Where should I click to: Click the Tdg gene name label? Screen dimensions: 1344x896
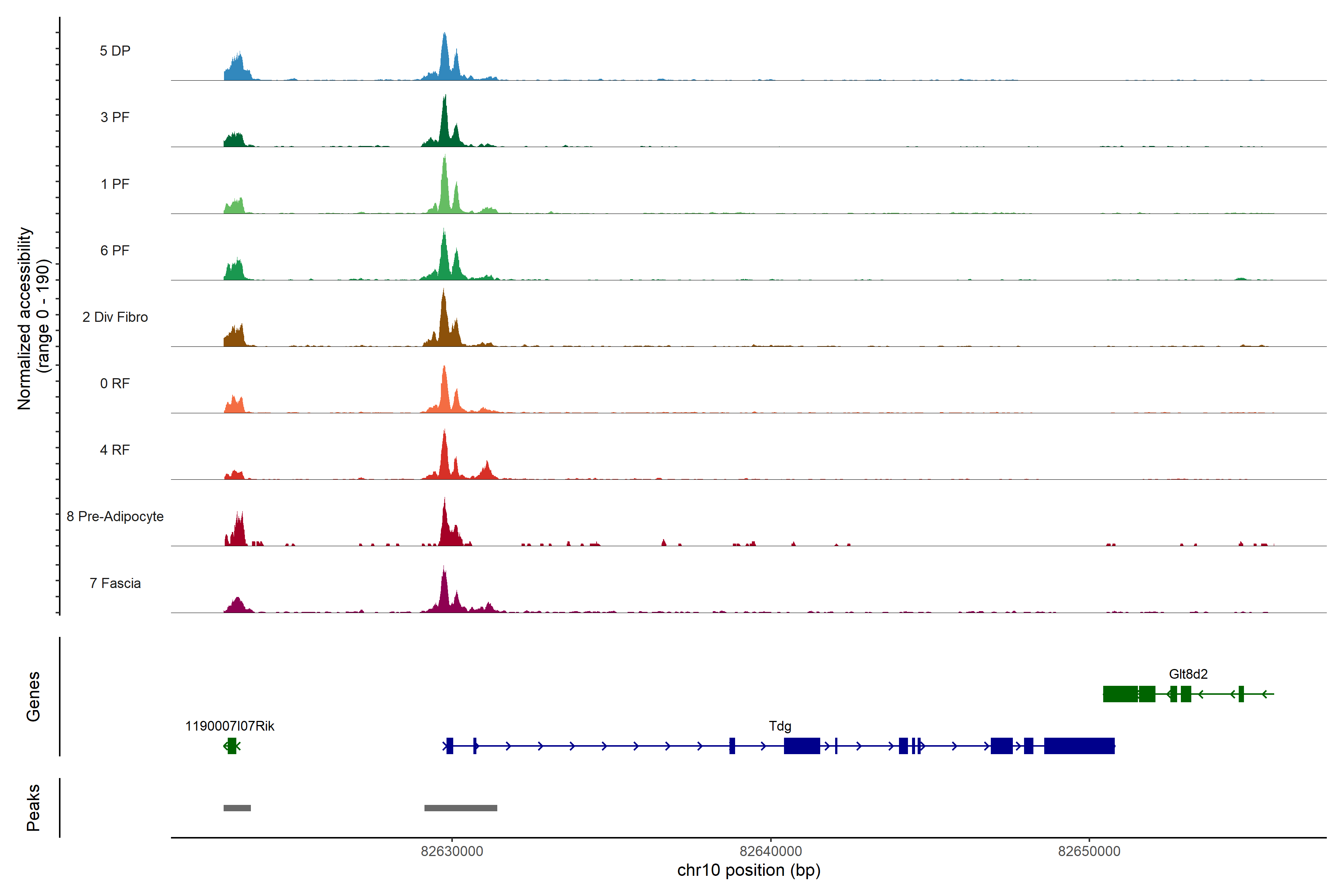click(780, 726)
